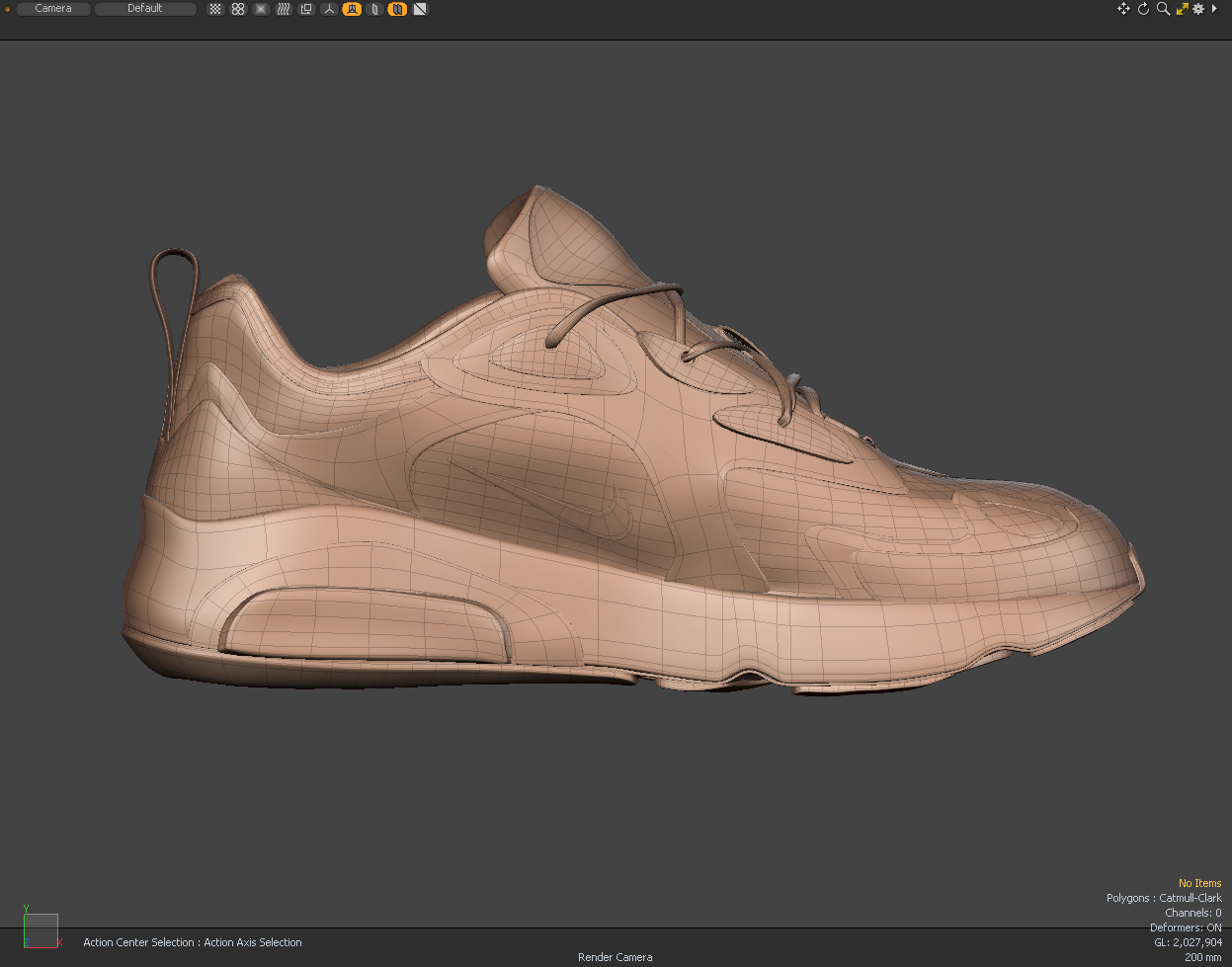Image resolution: width=1232 pixels, height=967 pixels.
Task: Expand the viewport options arrow at top right
Action: pyautogui.click(x=1214, y=9)
